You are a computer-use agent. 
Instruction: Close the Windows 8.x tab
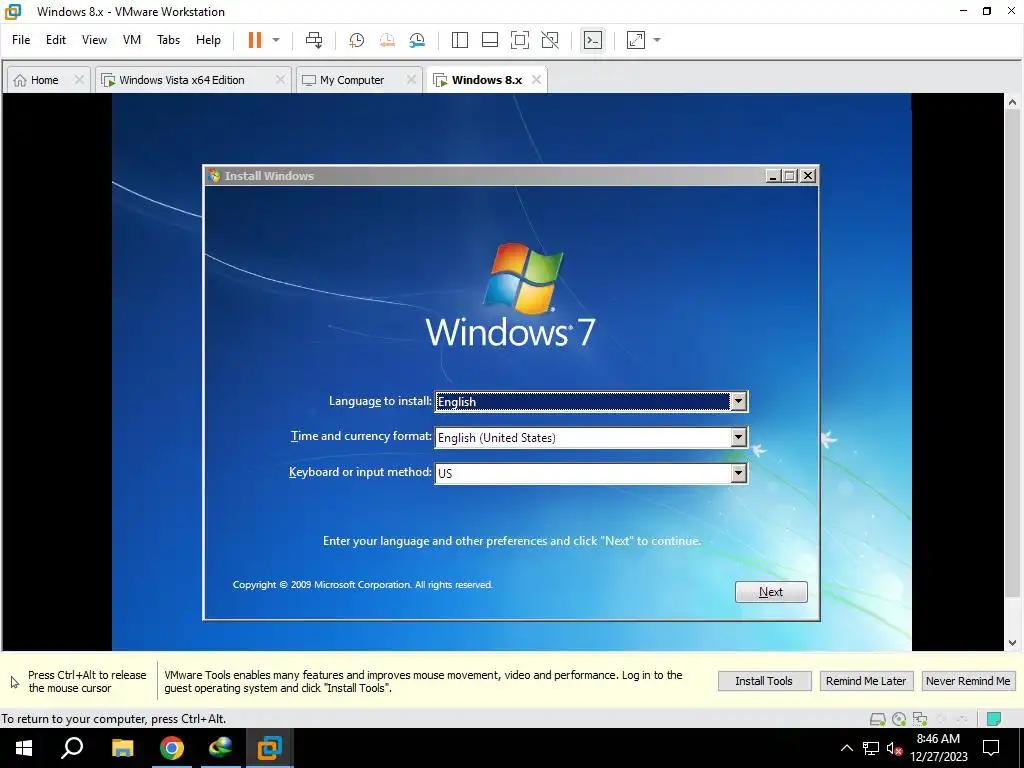(x=536, y=79)
